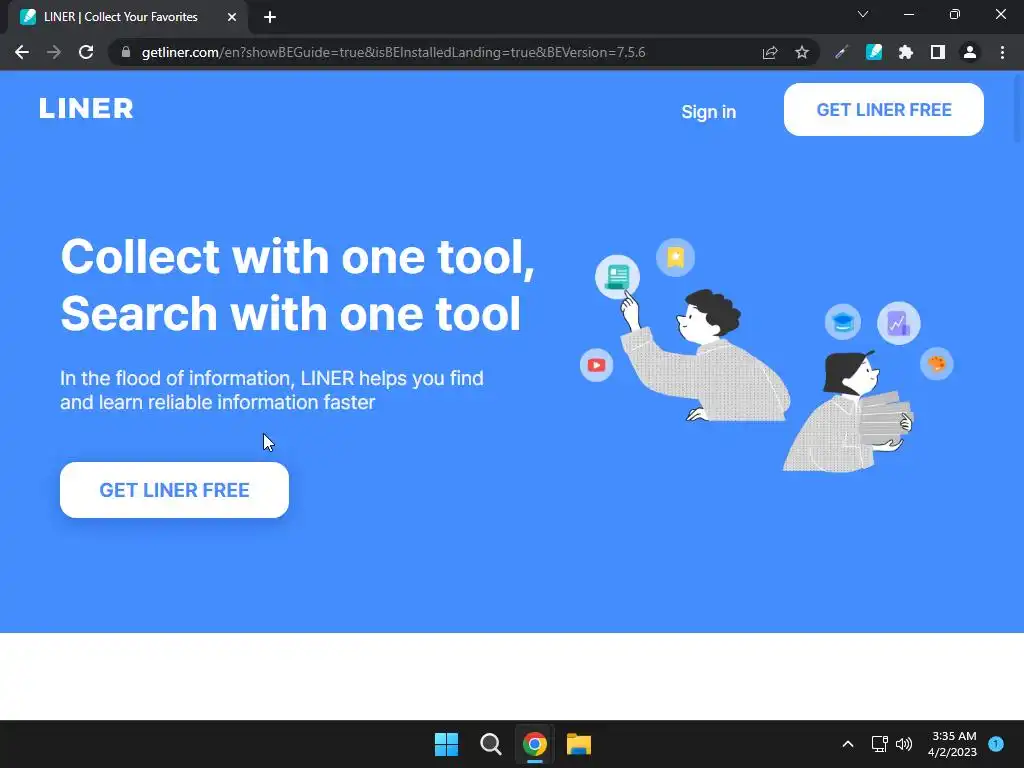Click GET LINER FREE below the hero text
Image resolution: width=1024 pixels, height=768 pixels.
pyautogui.click(x=174, y=490)
